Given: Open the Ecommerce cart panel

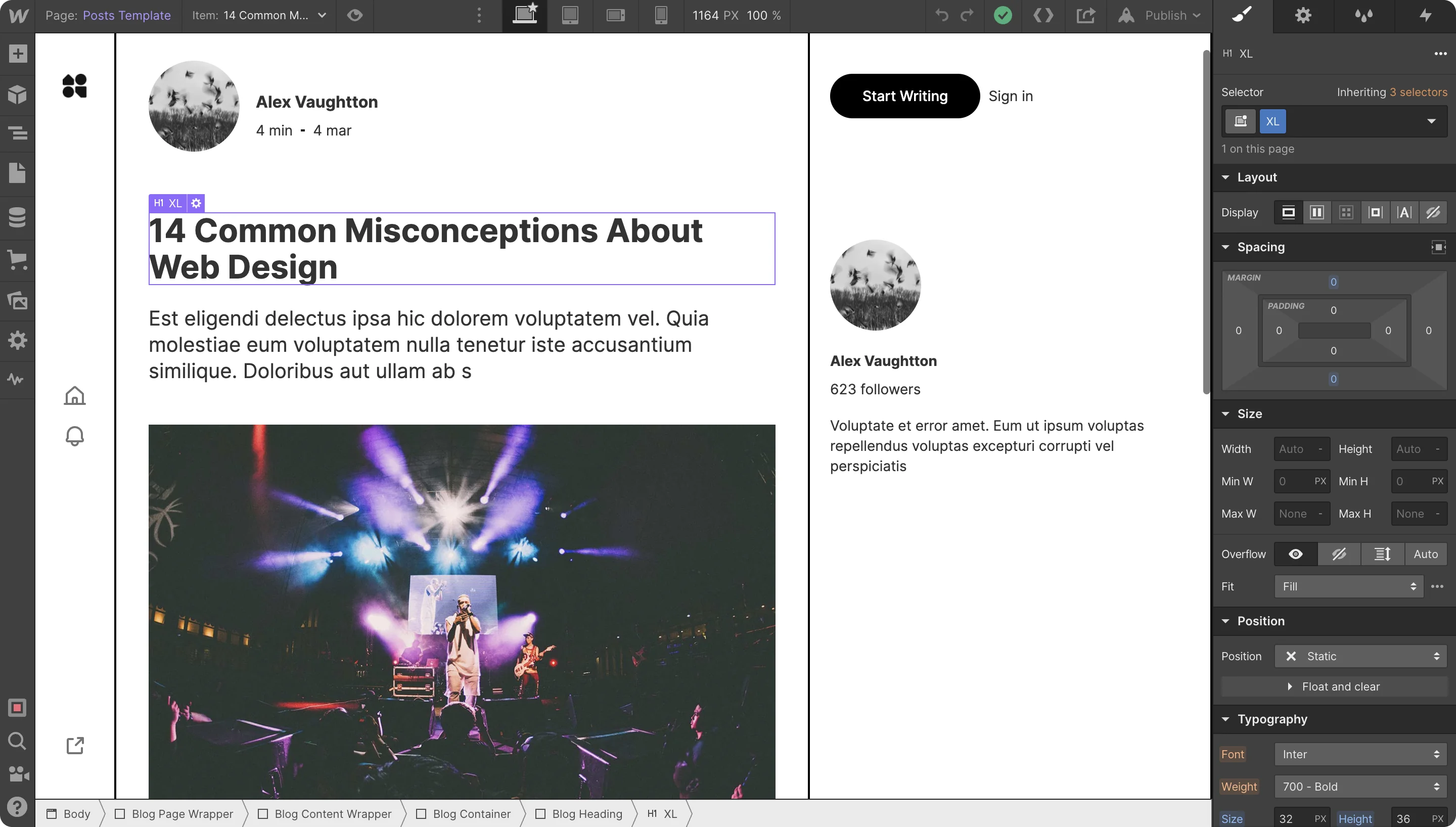Looking at the screenshot, I should (x=18, y=260).
